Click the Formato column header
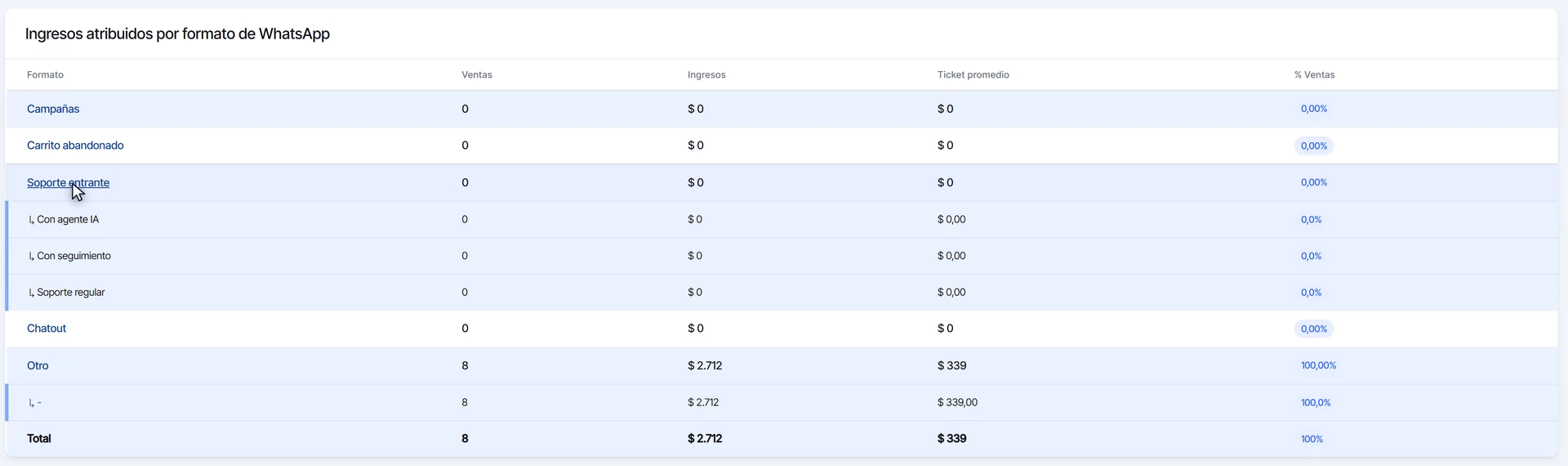This screenshot has height=466, width=1568. click(x=45, y=74)
